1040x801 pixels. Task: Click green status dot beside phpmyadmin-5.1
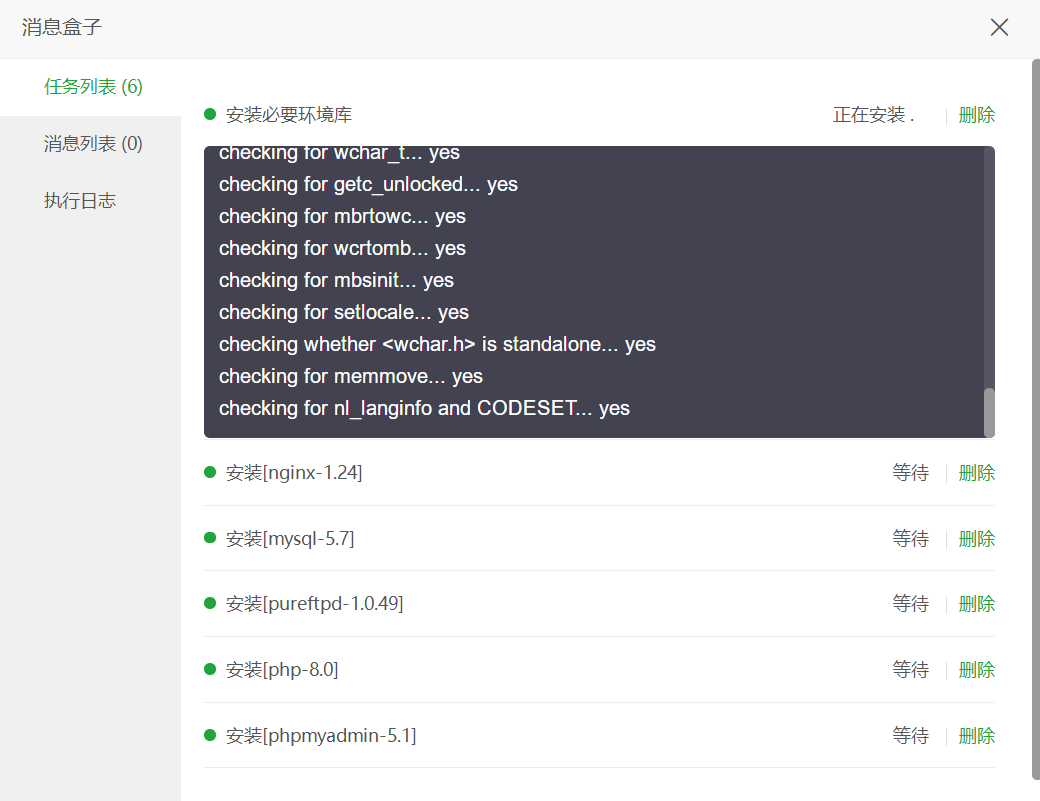[x=210, y=735]
